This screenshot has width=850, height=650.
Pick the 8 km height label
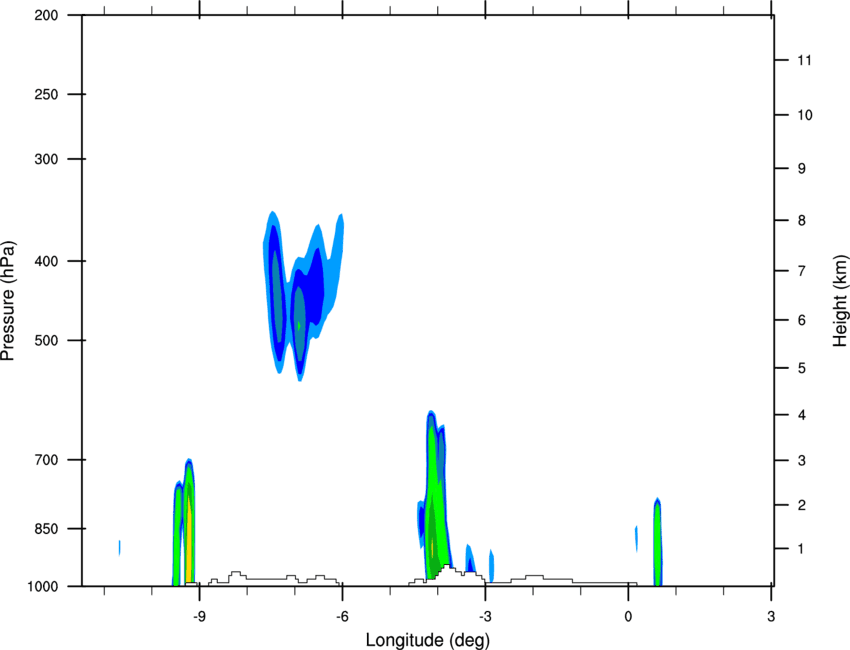coord(802,221)
